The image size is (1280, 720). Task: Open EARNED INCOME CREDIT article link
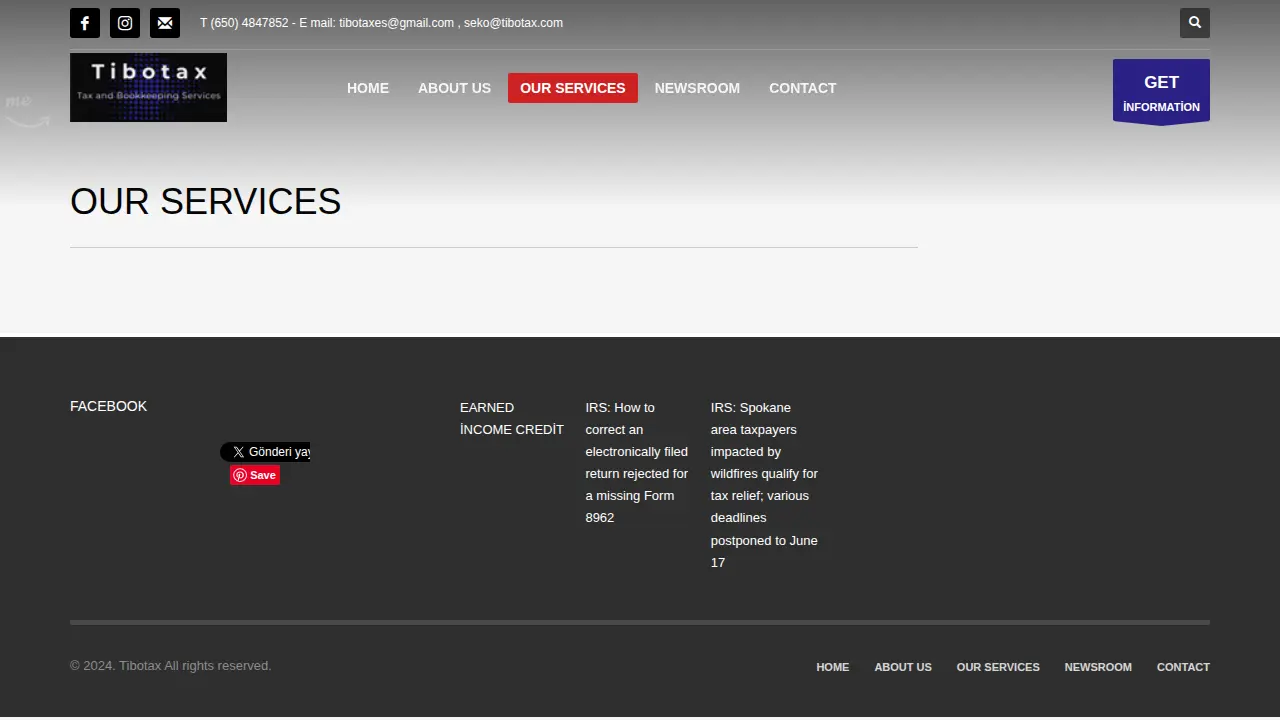[512, 419]
